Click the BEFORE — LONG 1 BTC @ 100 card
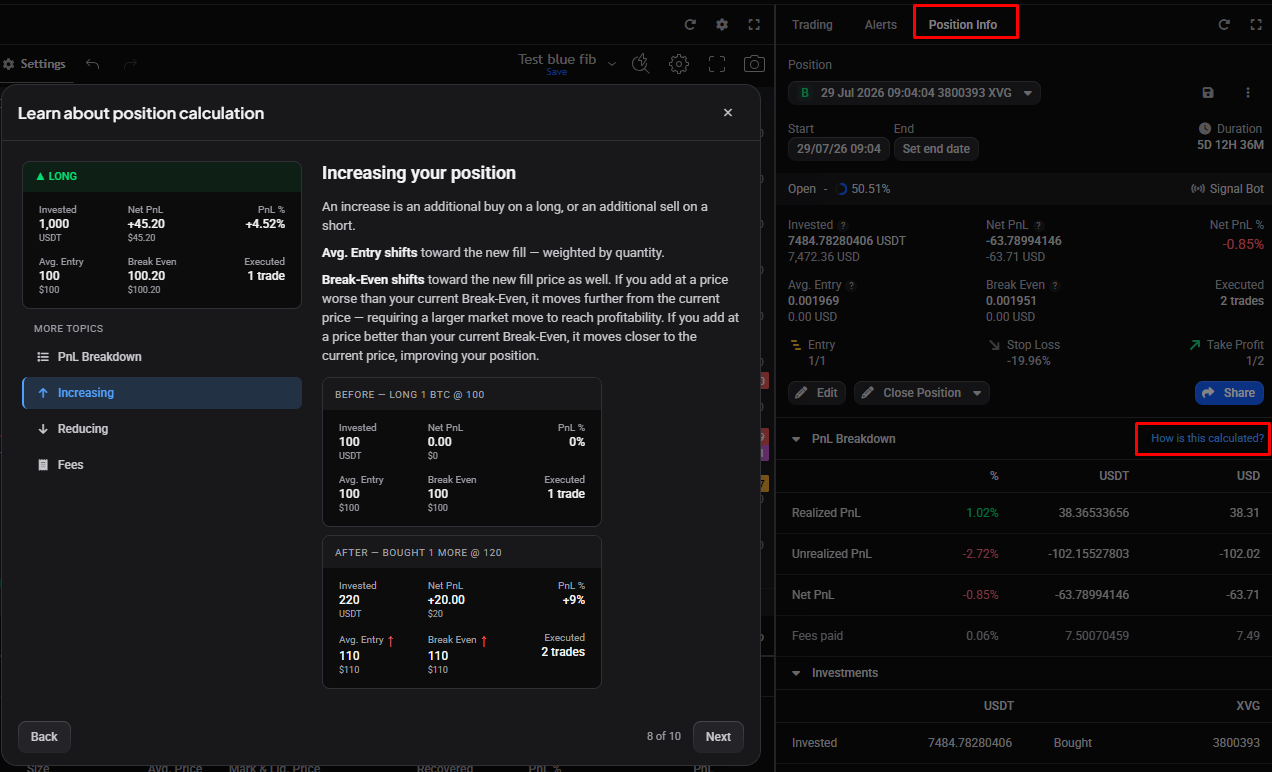The image size is (1272, 772). 462,452
